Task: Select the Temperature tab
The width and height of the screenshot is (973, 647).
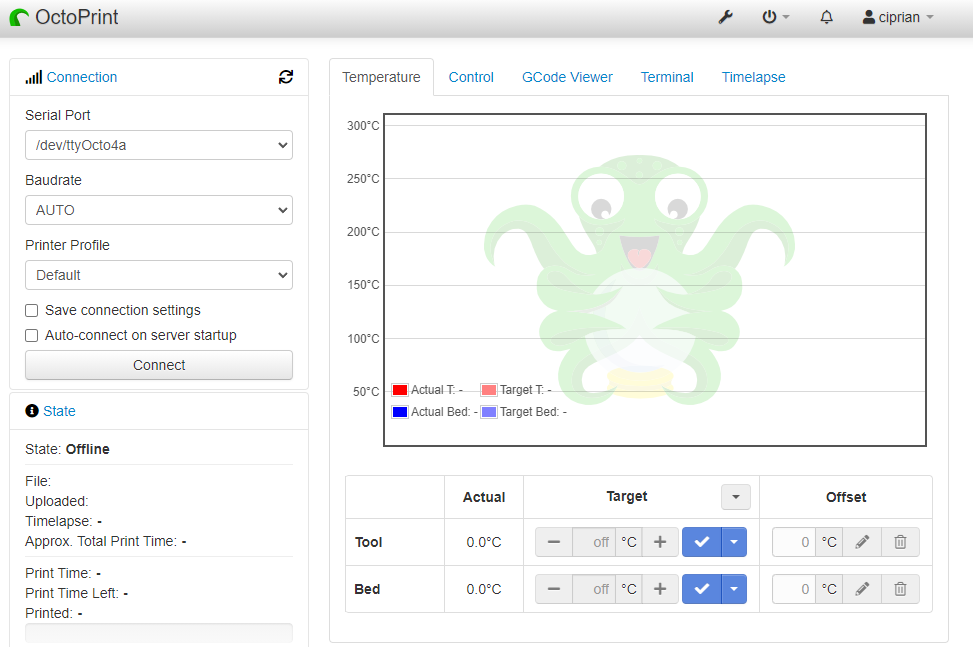Action: [x=381, y=77]
